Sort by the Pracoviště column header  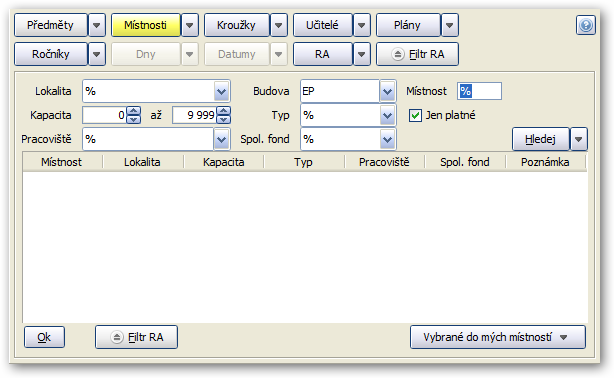[x=384, y=162]
